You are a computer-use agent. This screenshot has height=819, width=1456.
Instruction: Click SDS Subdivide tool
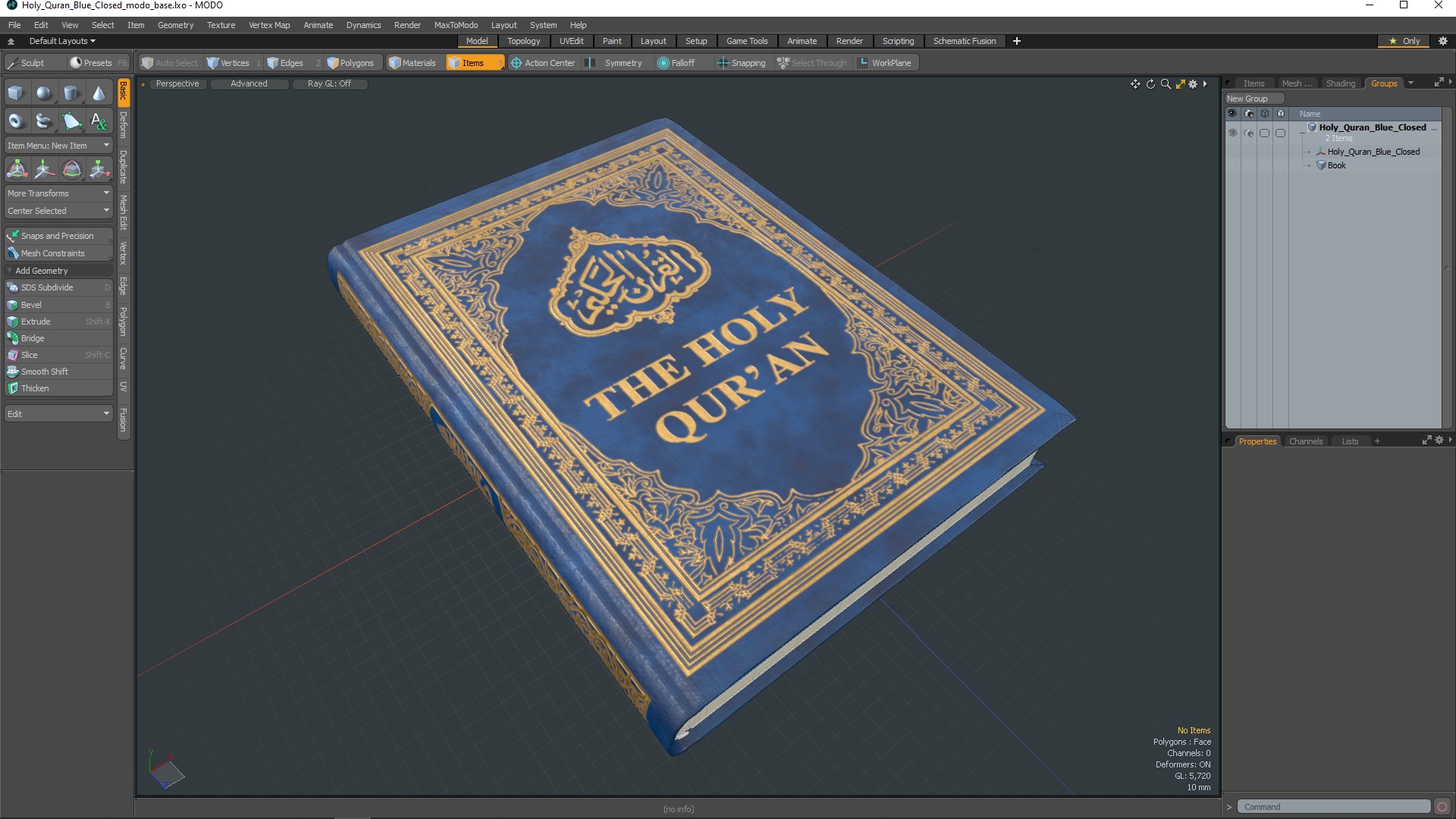tap(58, 287)
